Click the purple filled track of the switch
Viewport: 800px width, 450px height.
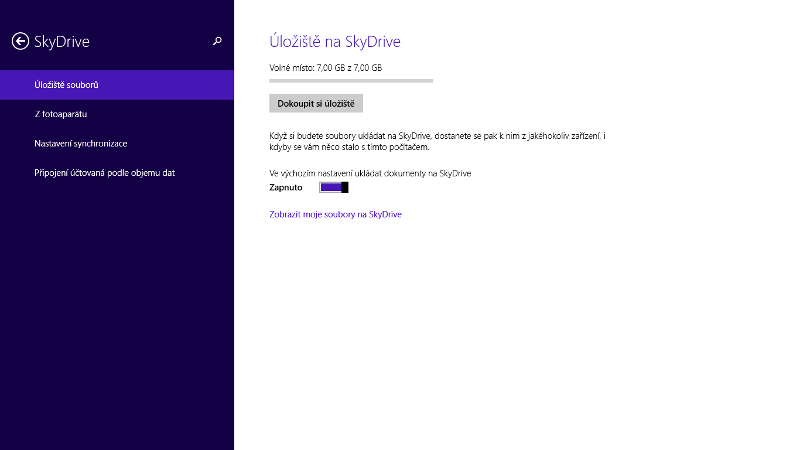[330, 187]
